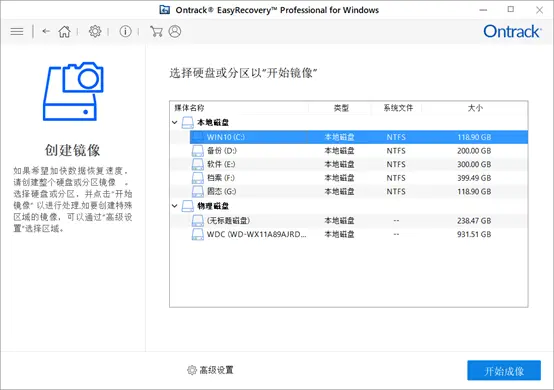Open 高级设置 advanced settings
This screenshot has height=390, width=554.
(x=210, y=370)
